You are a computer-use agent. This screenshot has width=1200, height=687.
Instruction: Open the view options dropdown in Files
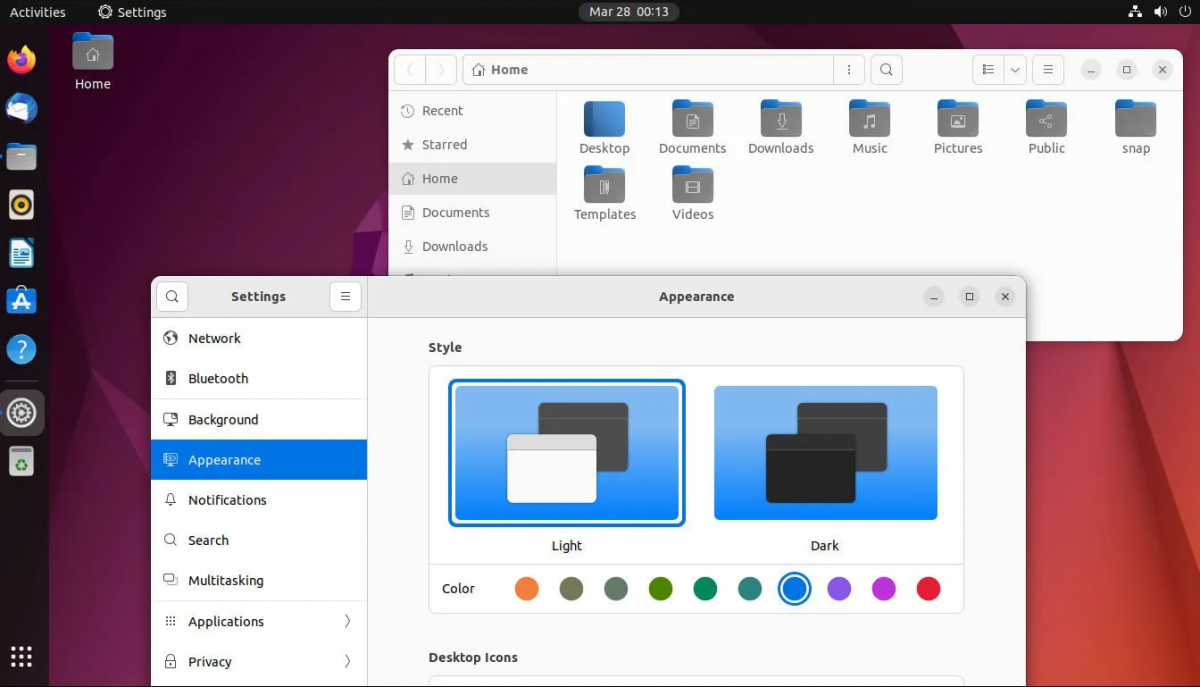tap(1014, 70)
